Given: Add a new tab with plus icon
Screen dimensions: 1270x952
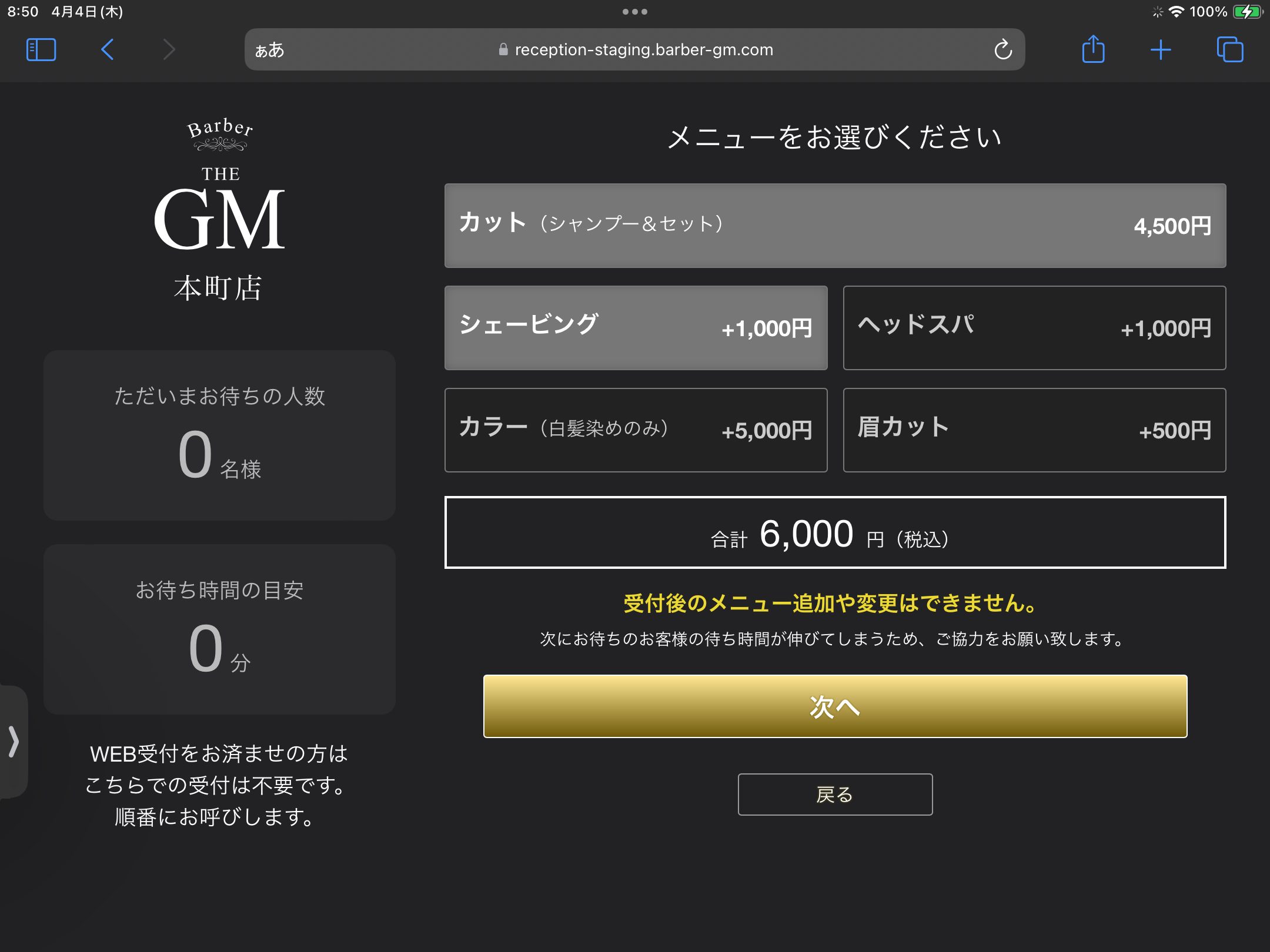Looking at the screenshot, I should click(1161, 49).
